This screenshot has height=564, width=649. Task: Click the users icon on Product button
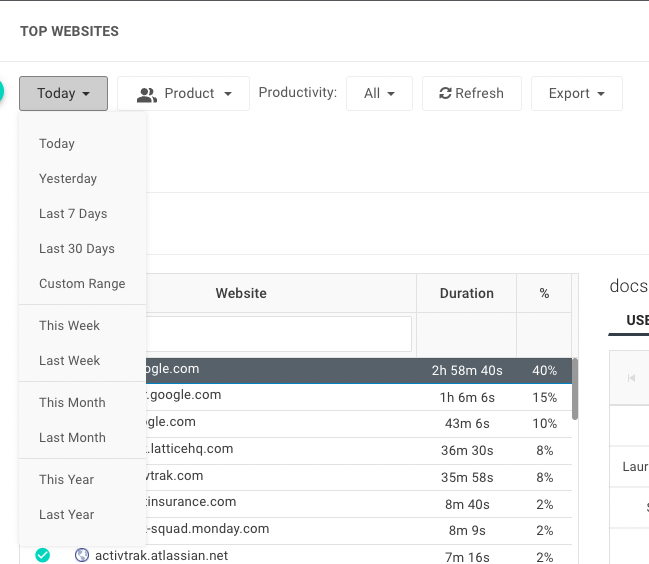147,94
